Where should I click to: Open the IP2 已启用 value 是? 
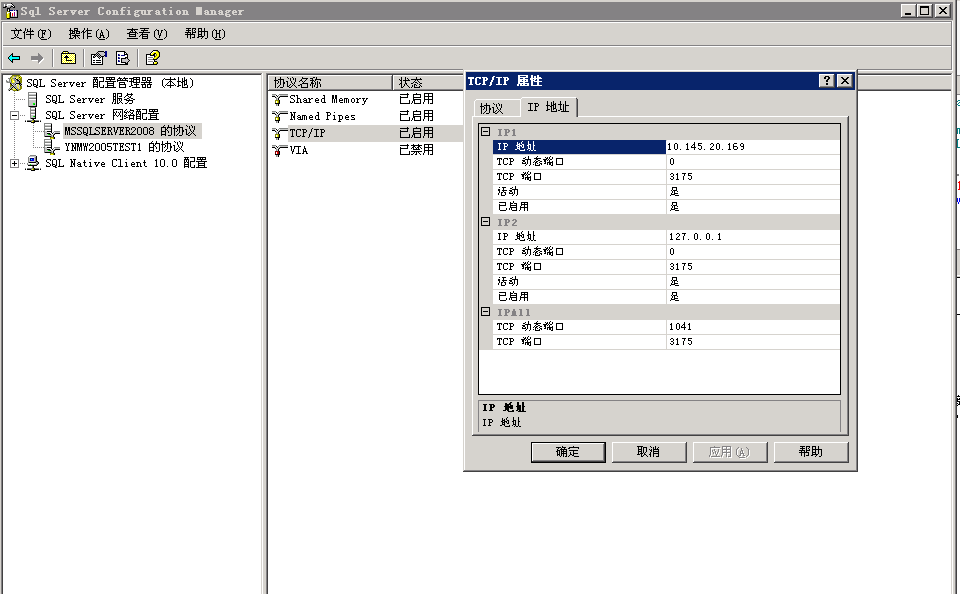point(752,296)
